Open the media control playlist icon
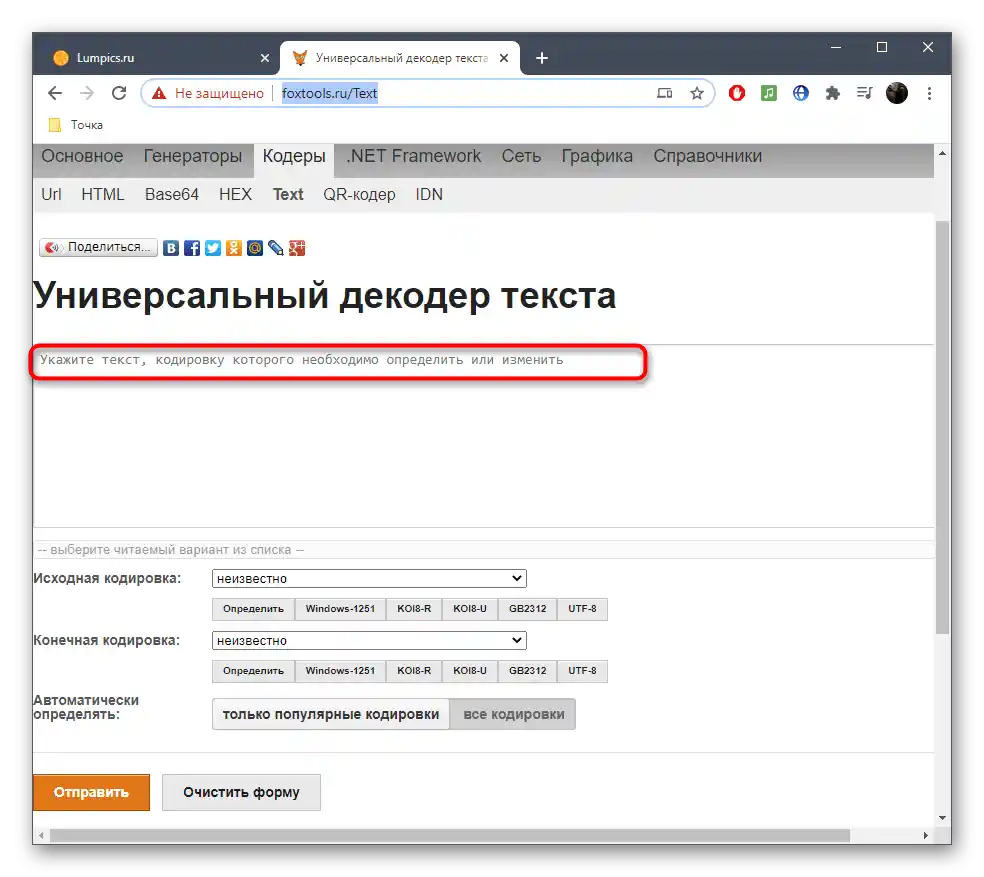Screen dimensions: 984x877 864,94
